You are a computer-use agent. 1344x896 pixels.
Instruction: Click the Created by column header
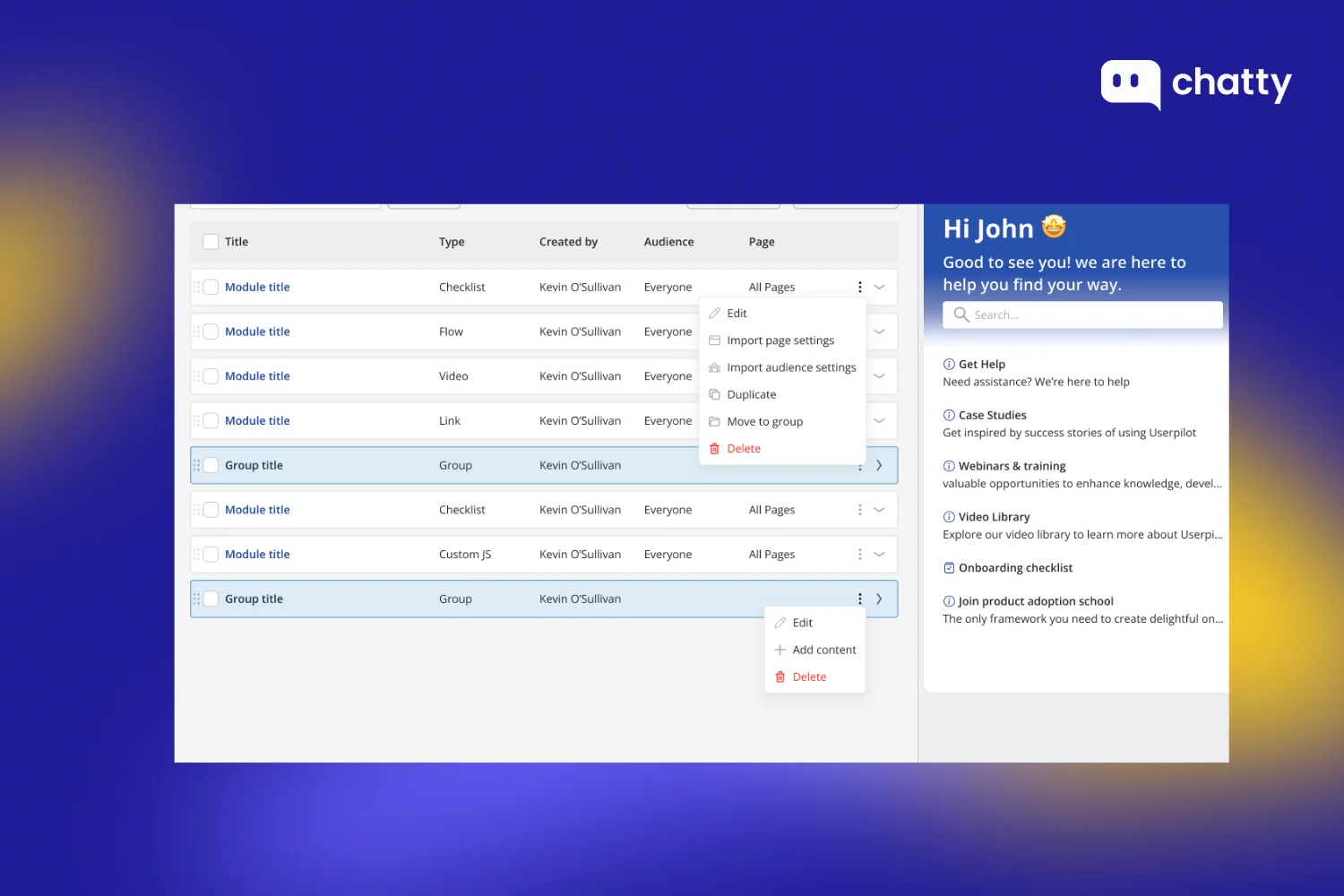pyautogui.click(x=568, y=242)
